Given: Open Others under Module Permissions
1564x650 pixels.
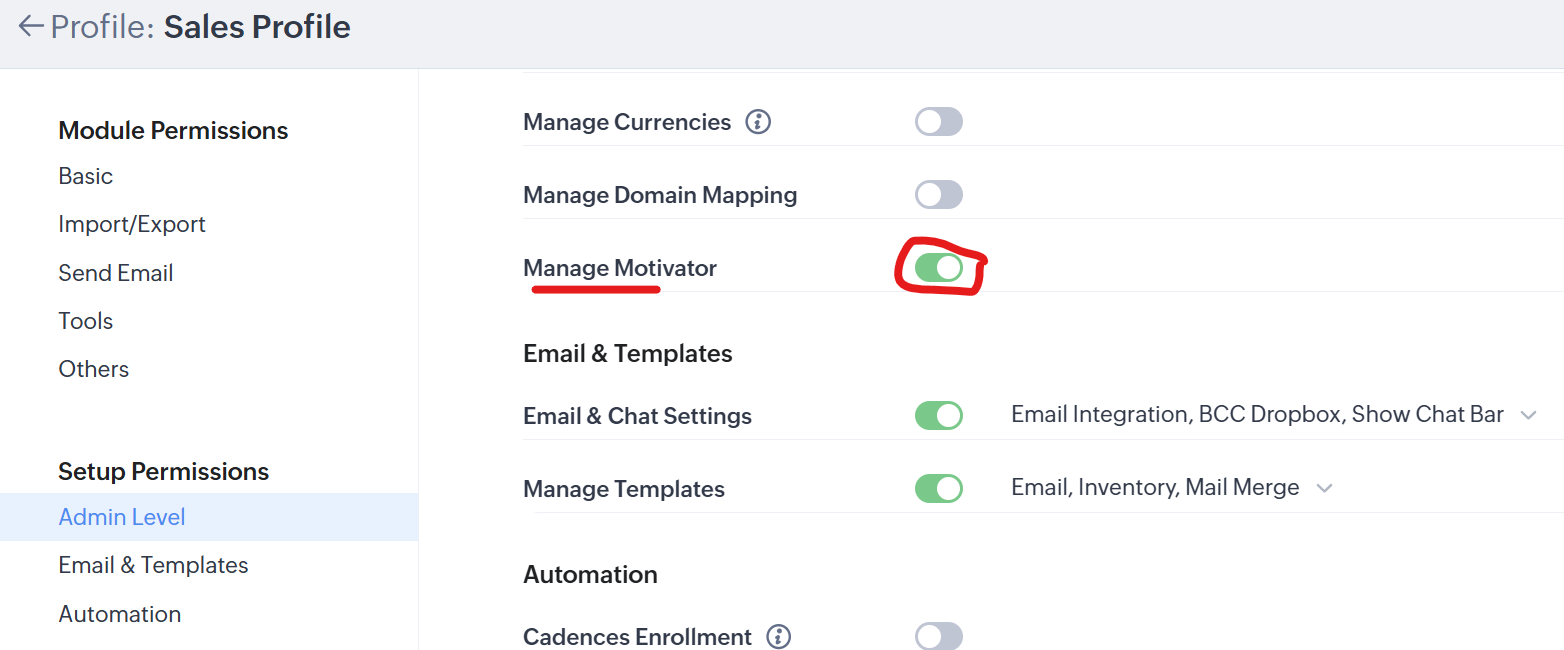Looking at the screenshot, I should pyautogui.click(x=94, y=369).
